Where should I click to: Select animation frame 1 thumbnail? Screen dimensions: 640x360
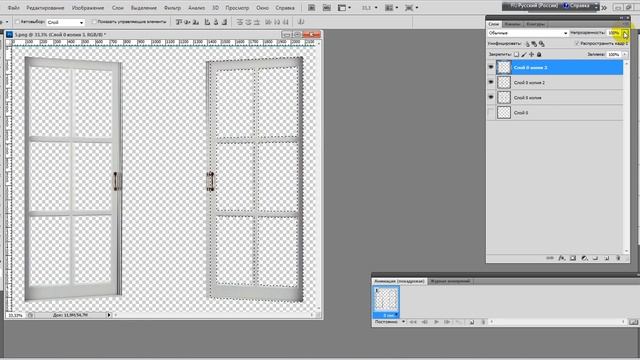[386, 300]
